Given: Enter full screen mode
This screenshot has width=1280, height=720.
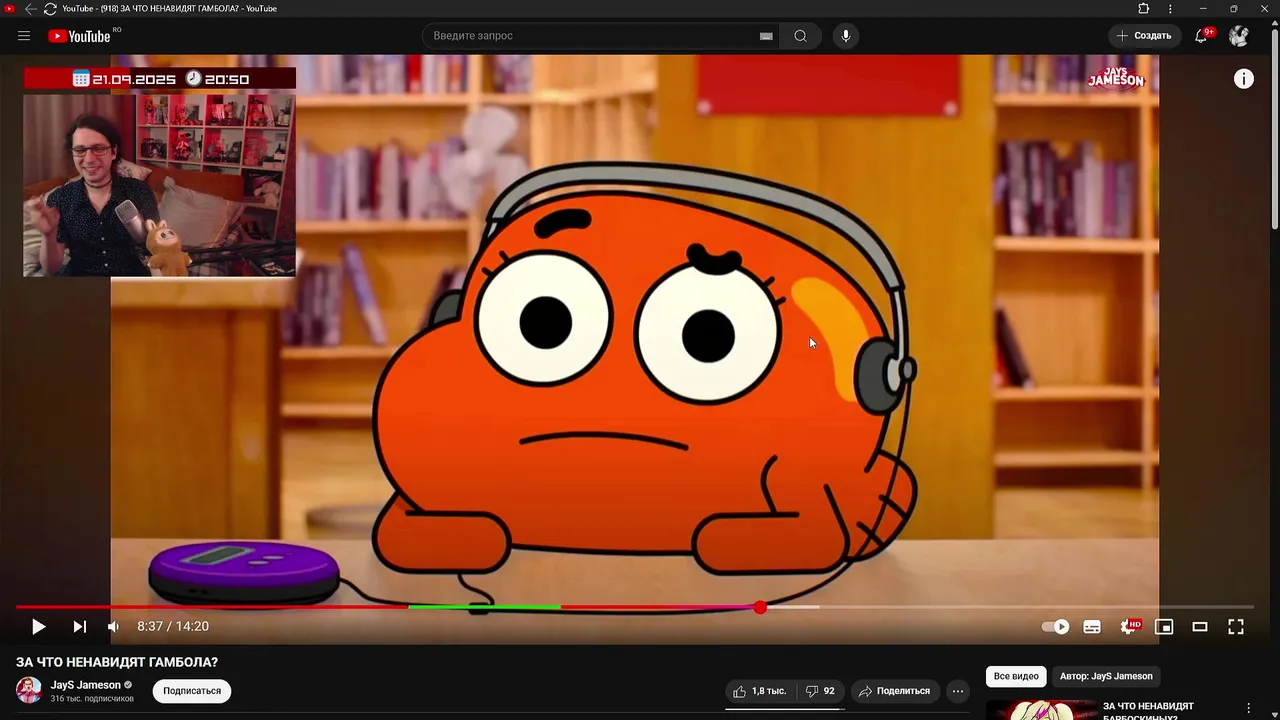Looking at the screenshot, I should tap(1236, 627).
